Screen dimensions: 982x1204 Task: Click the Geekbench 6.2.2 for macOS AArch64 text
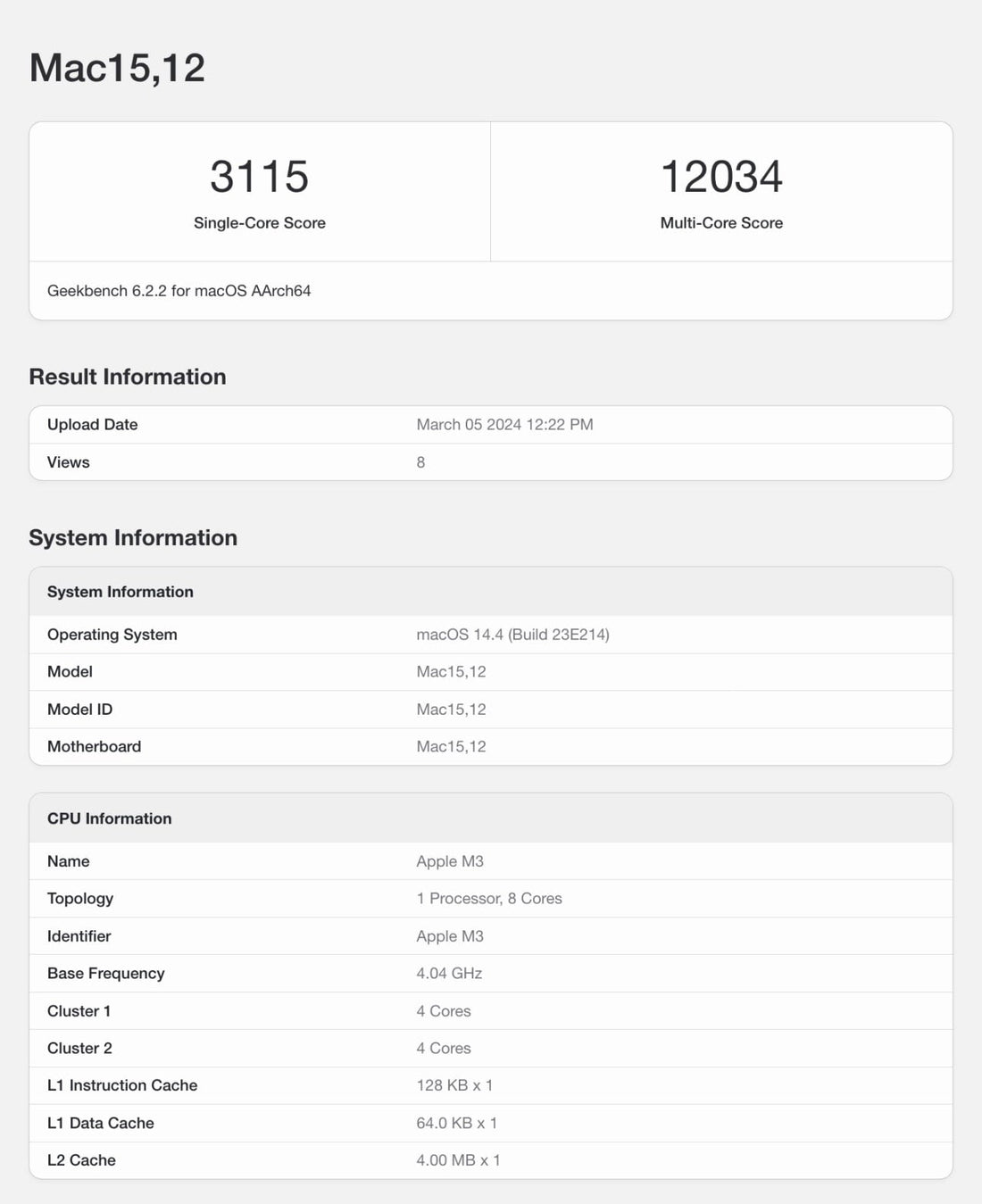179,291
